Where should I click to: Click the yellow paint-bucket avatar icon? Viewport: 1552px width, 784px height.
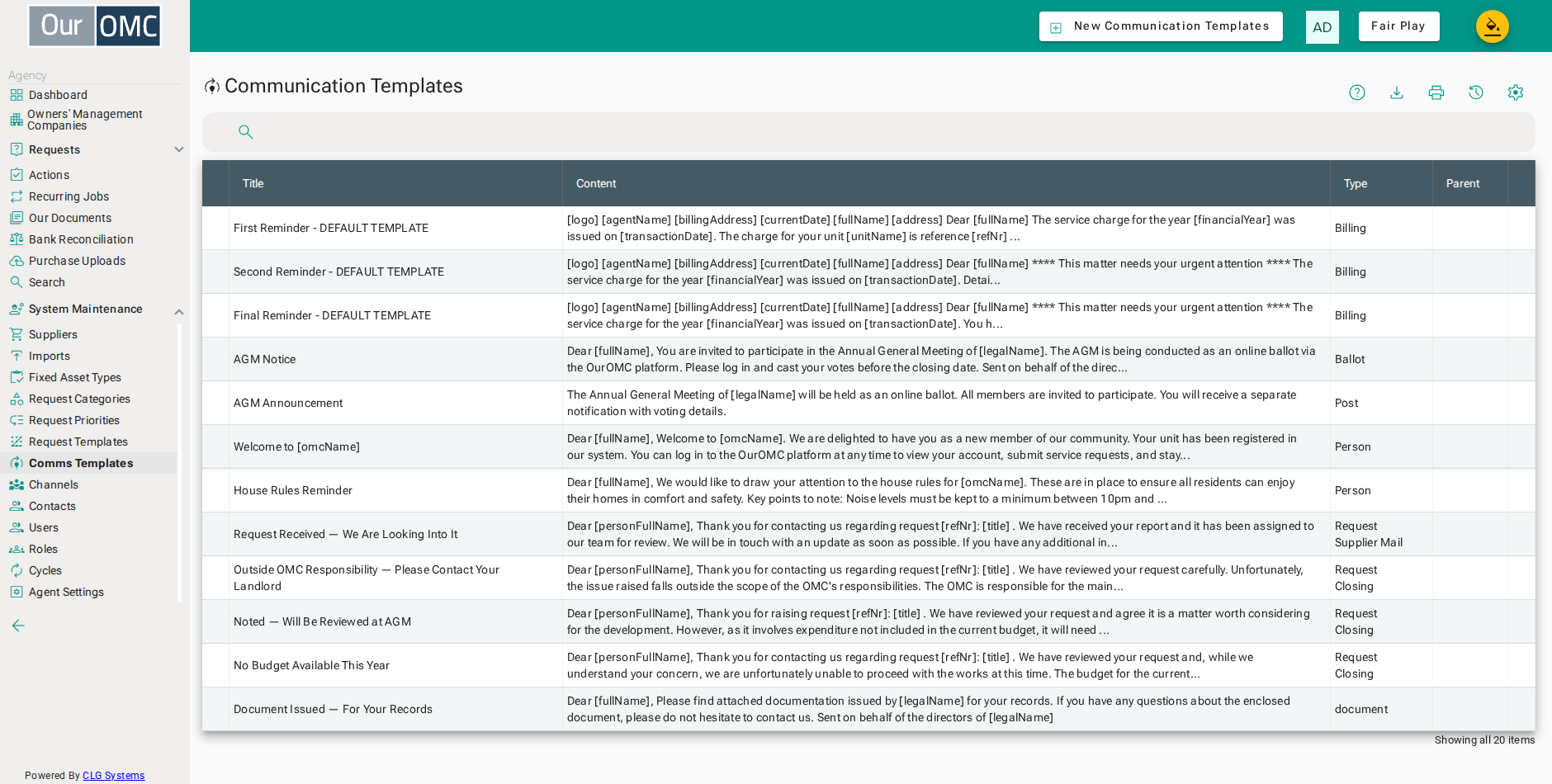(1493, 26)
